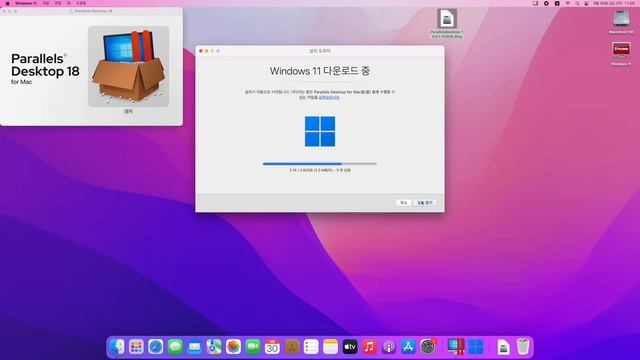Click the Windows 11 VM icon in the Dock
640x360 pixels.
(x=476, y=347)
